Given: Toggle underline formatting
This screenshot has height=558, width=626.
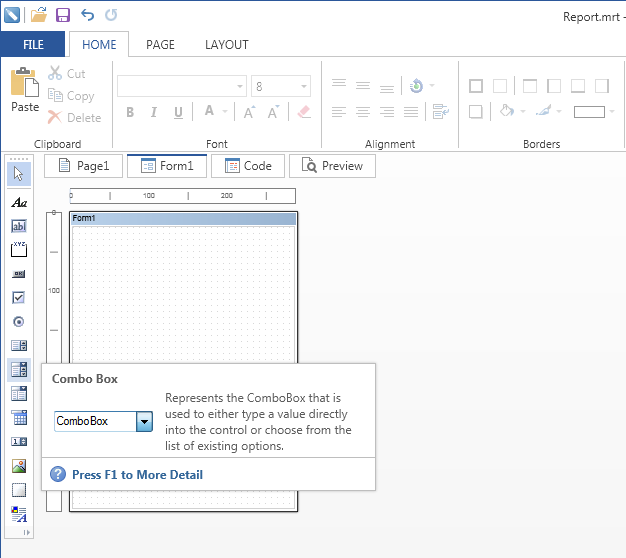Looking at the screenshot, I should 178,112.
